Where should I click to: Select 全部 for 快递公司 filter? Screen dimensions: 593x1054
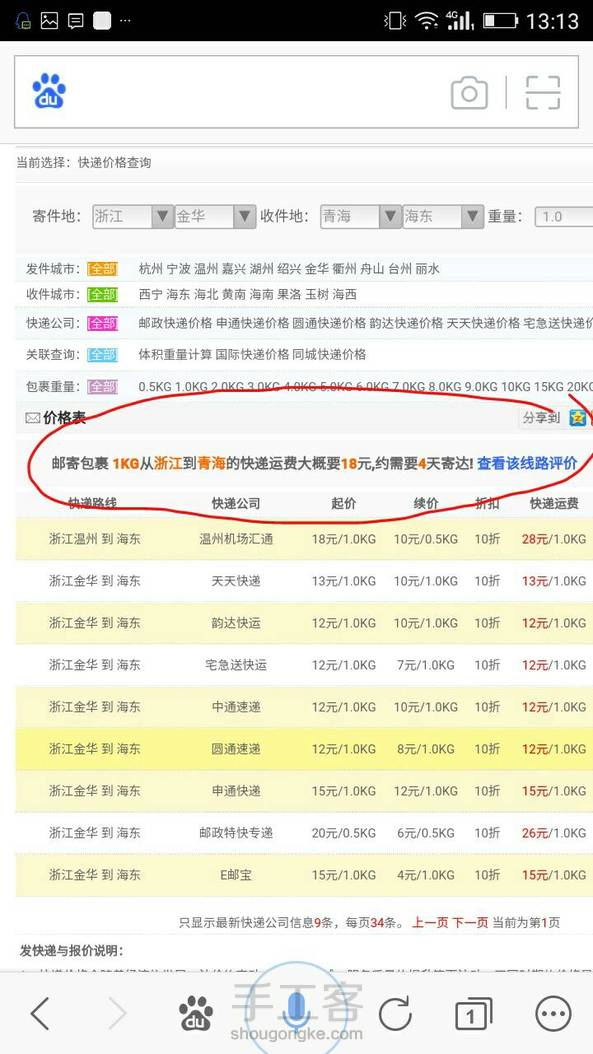(102, 323)
